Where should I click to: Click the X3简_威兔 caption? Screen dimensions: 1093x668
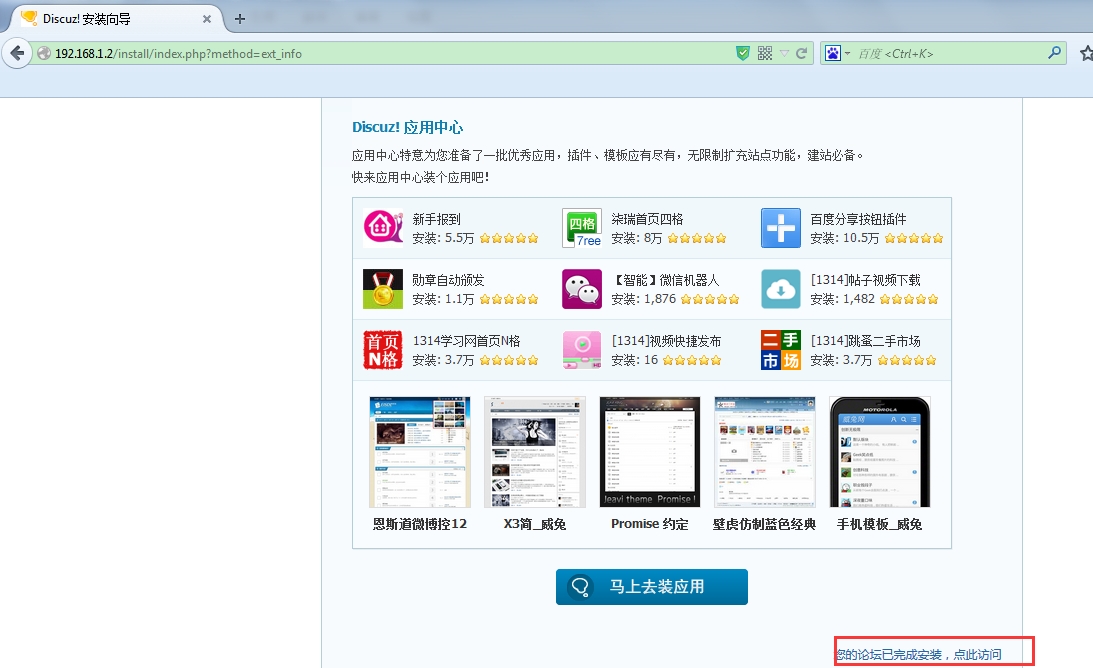pyautogui.click(x=535, y=524)
